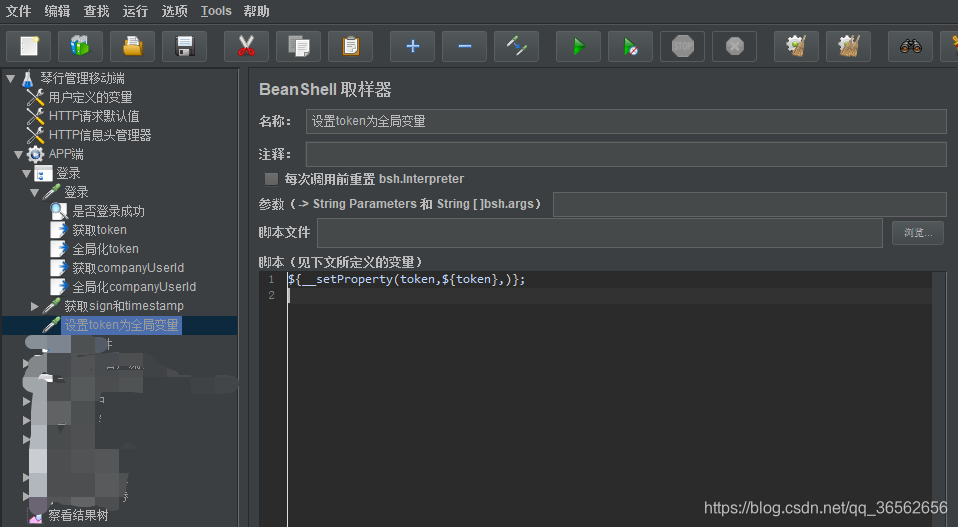The image size is (958, 527).
Task: Open the Tools menu
Action: tap(216, 11)
